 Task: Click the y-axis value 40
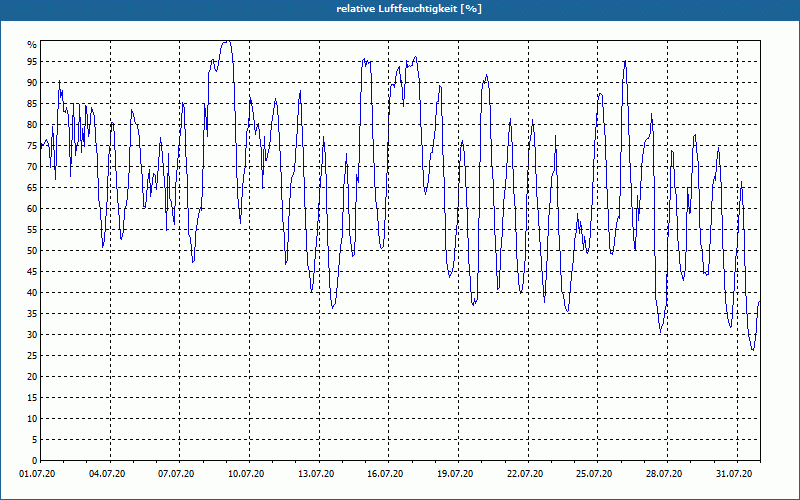pyautogui.click(x=32, y=292)
